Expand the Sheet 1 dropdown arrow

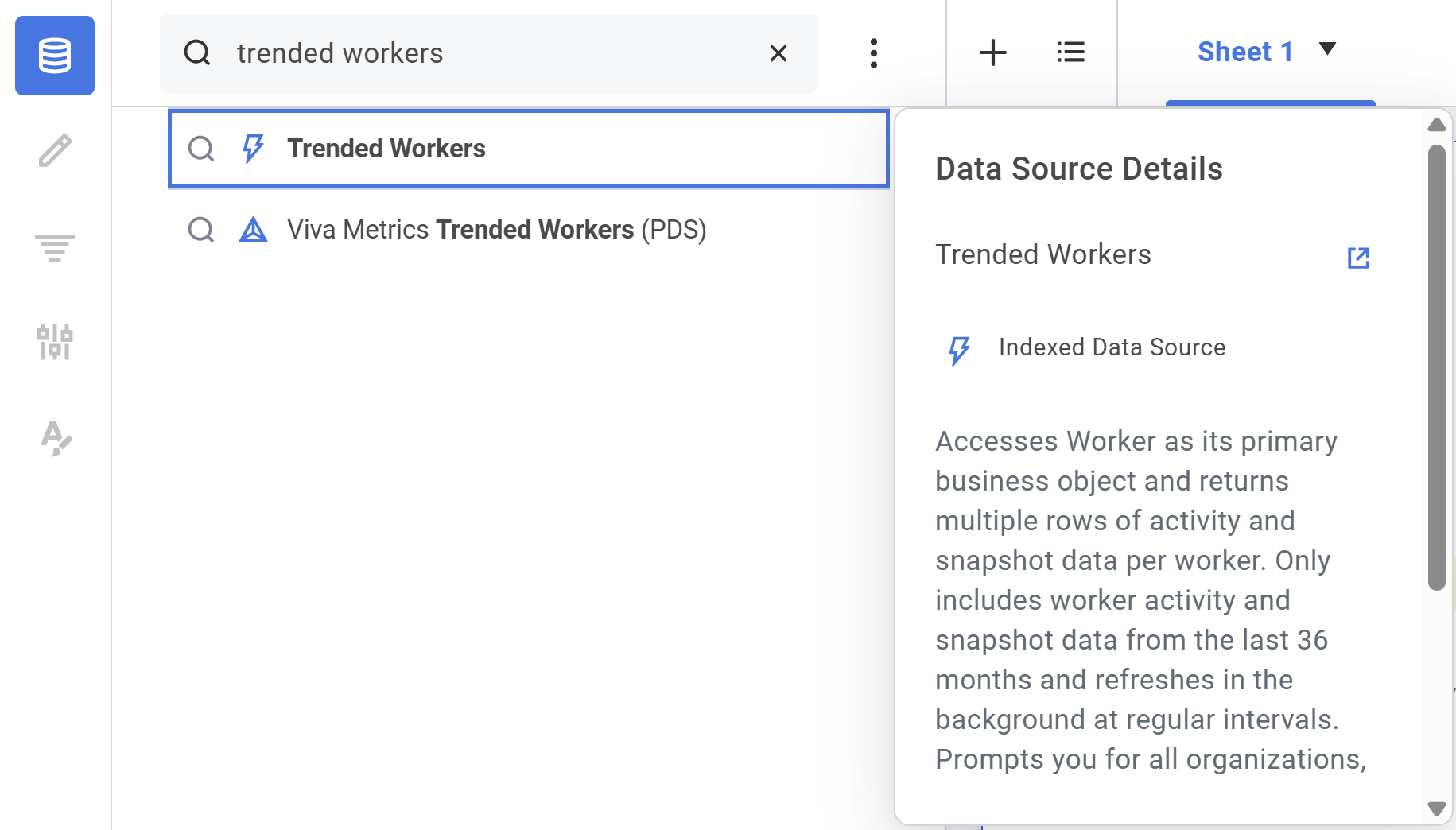click(1327, 48)
